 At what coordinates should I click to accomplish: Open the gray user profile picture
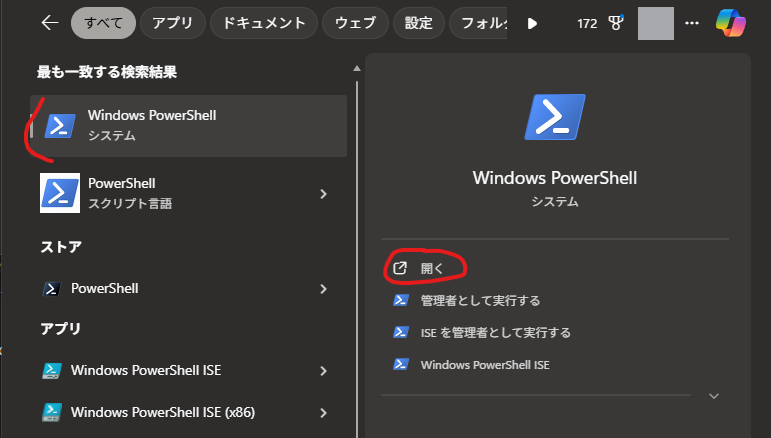click(x=656, y=24)
